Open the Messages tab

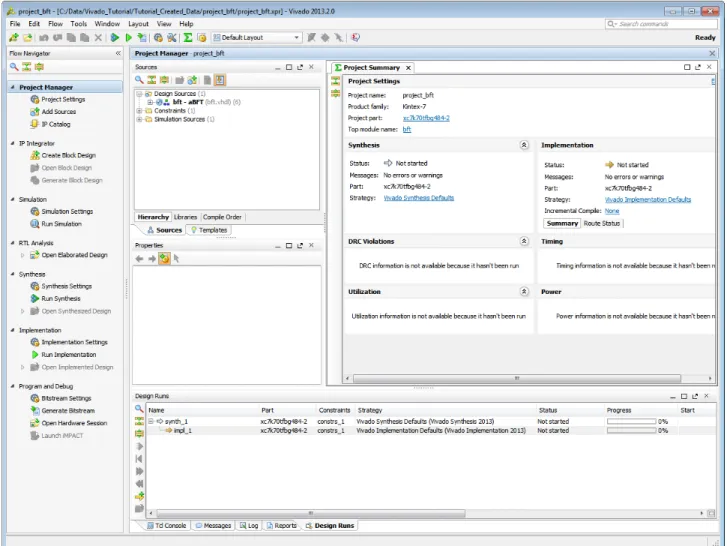click(x=213, y=526)
